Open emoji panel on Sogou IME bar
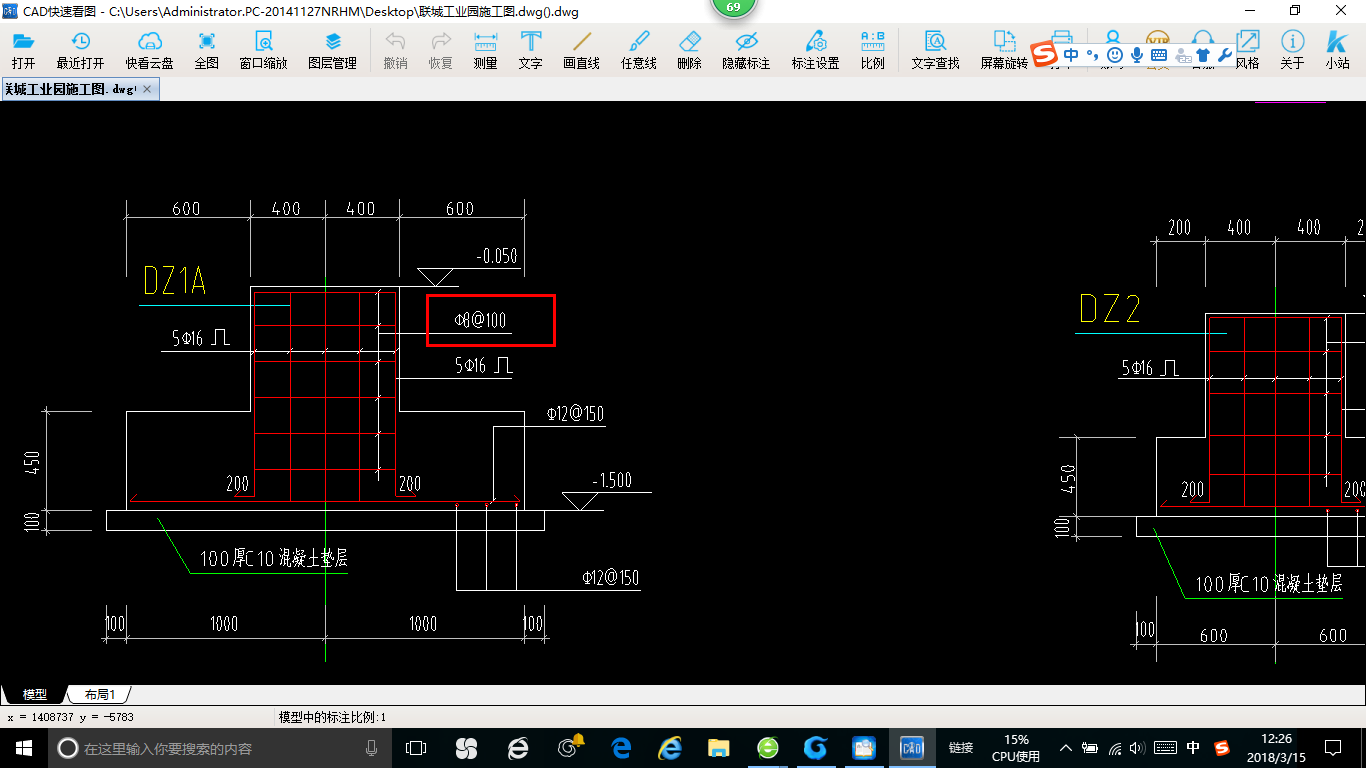The height and width of the screenshot is (768, 1366). (1114, 54)
